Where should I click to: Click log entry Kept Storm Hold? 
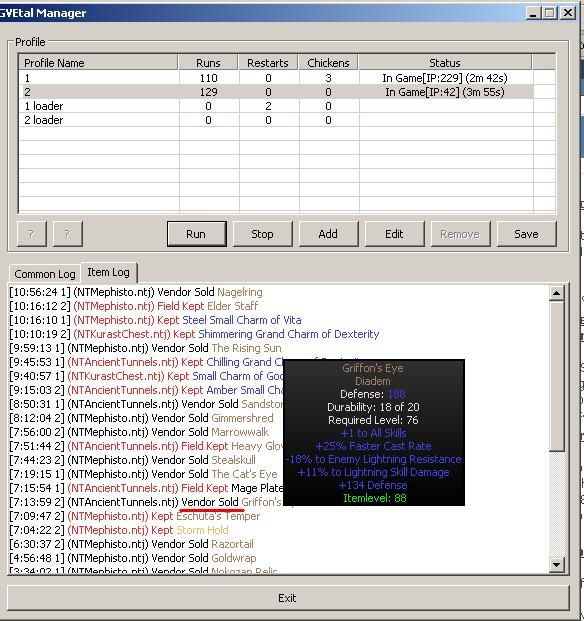click(119, 530)
